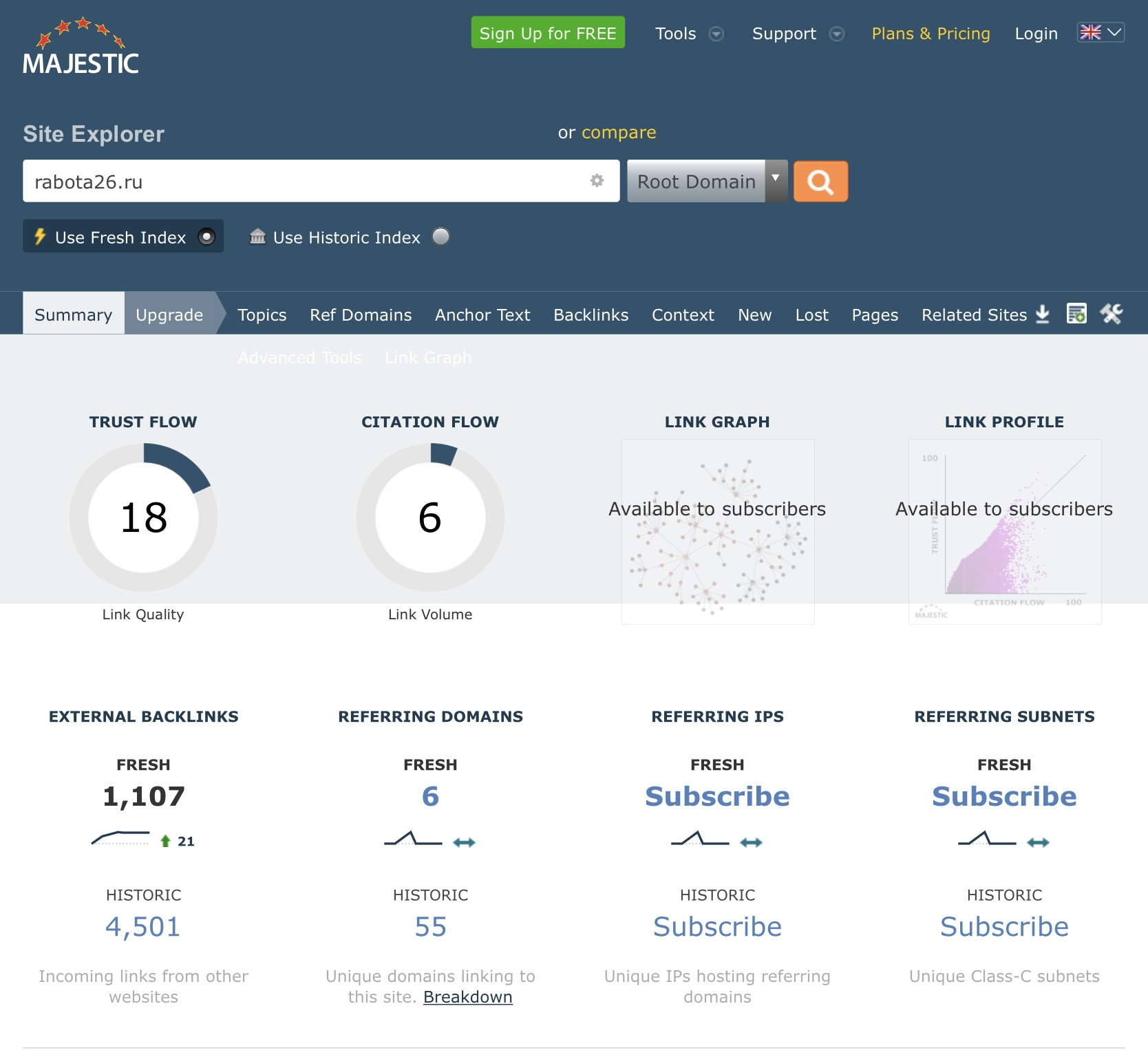
Task: Open the Context tab
Action: click(683, 314)
